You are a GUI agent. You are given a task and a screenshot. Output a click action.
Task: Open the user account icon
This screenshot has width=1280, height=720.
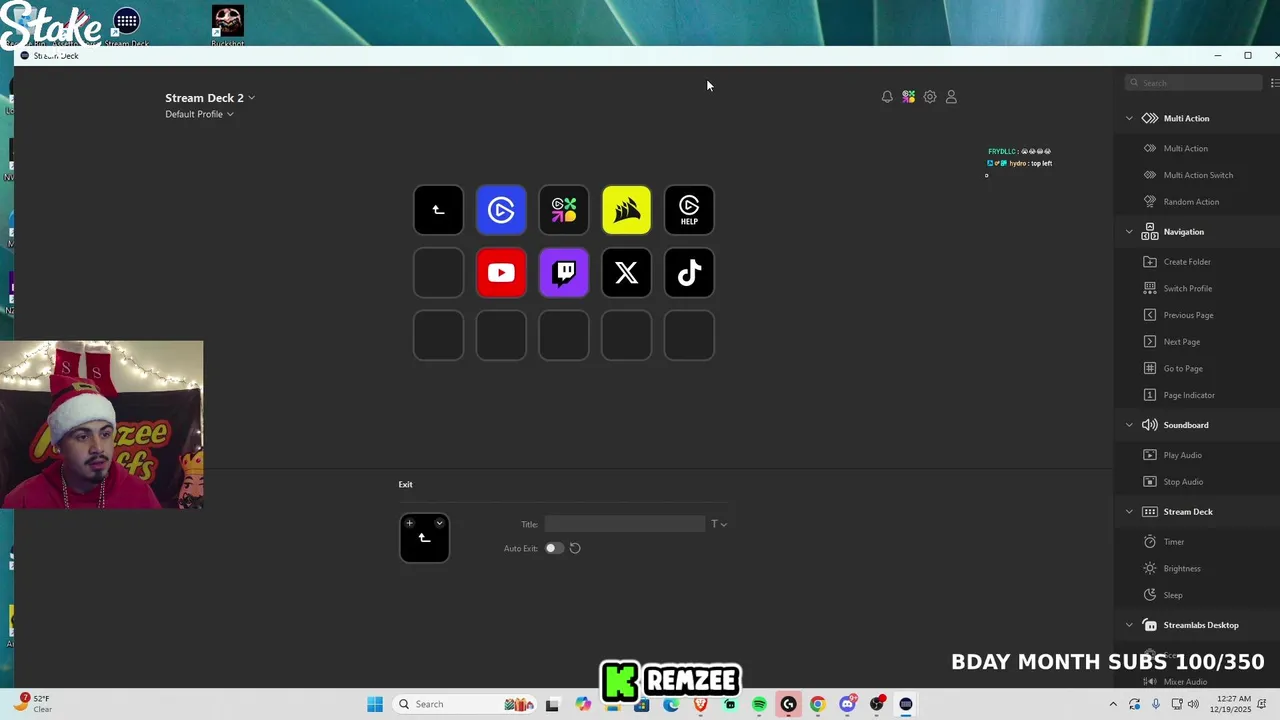pyautogui.click(x=951, y=97)
